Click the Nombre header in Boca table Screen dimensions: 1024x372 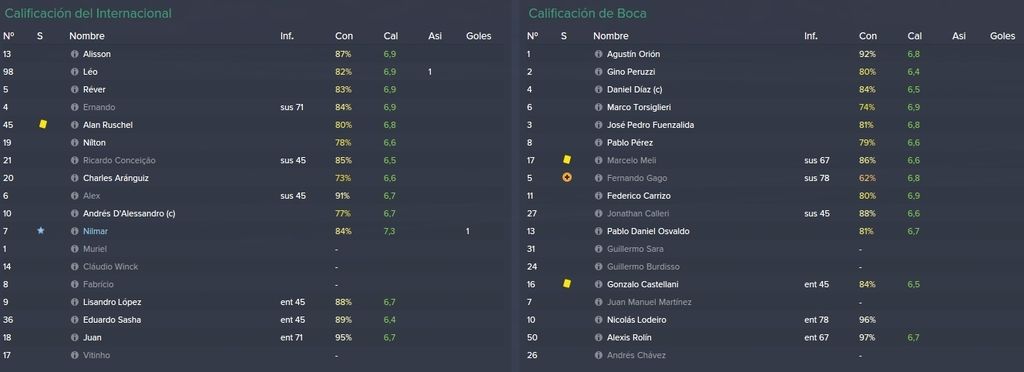610,36
